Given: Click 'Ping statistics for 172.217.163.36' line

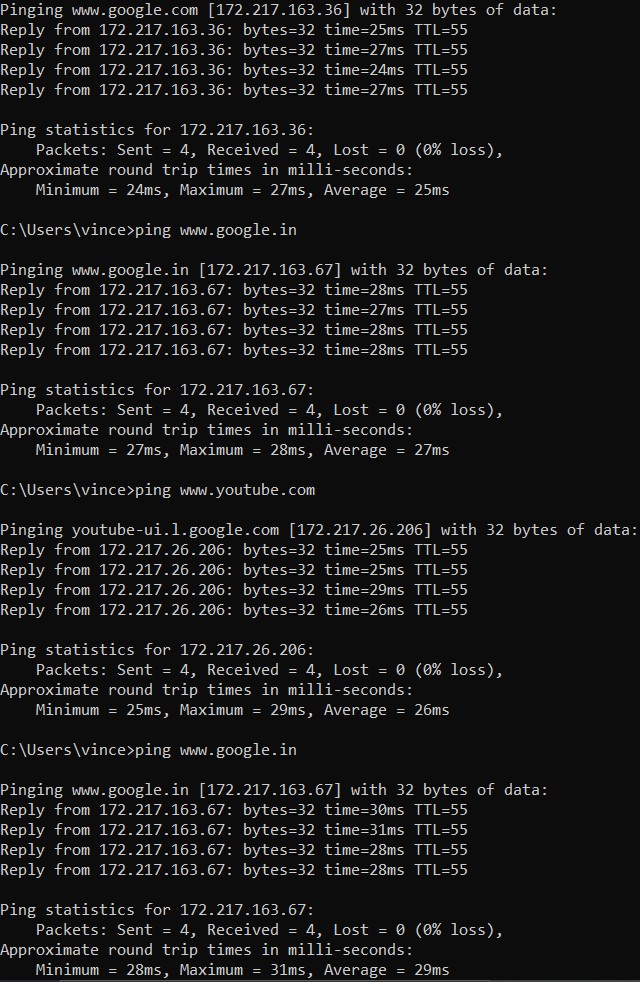Looking at the screenshot, I should coord(157,130).
